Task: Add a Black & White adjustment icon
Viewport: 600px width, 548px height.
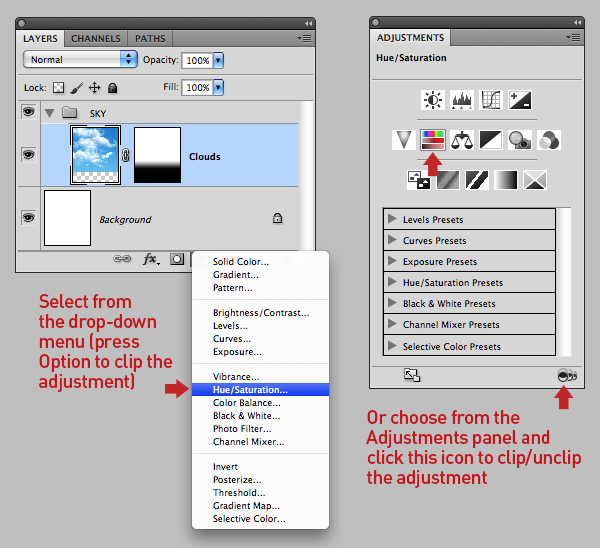Action: pyautogui.click(x=491, y=140)
